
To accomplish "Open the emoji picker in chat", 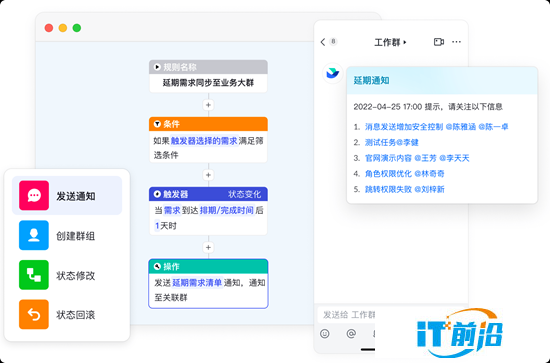I will tap(325, 334).
